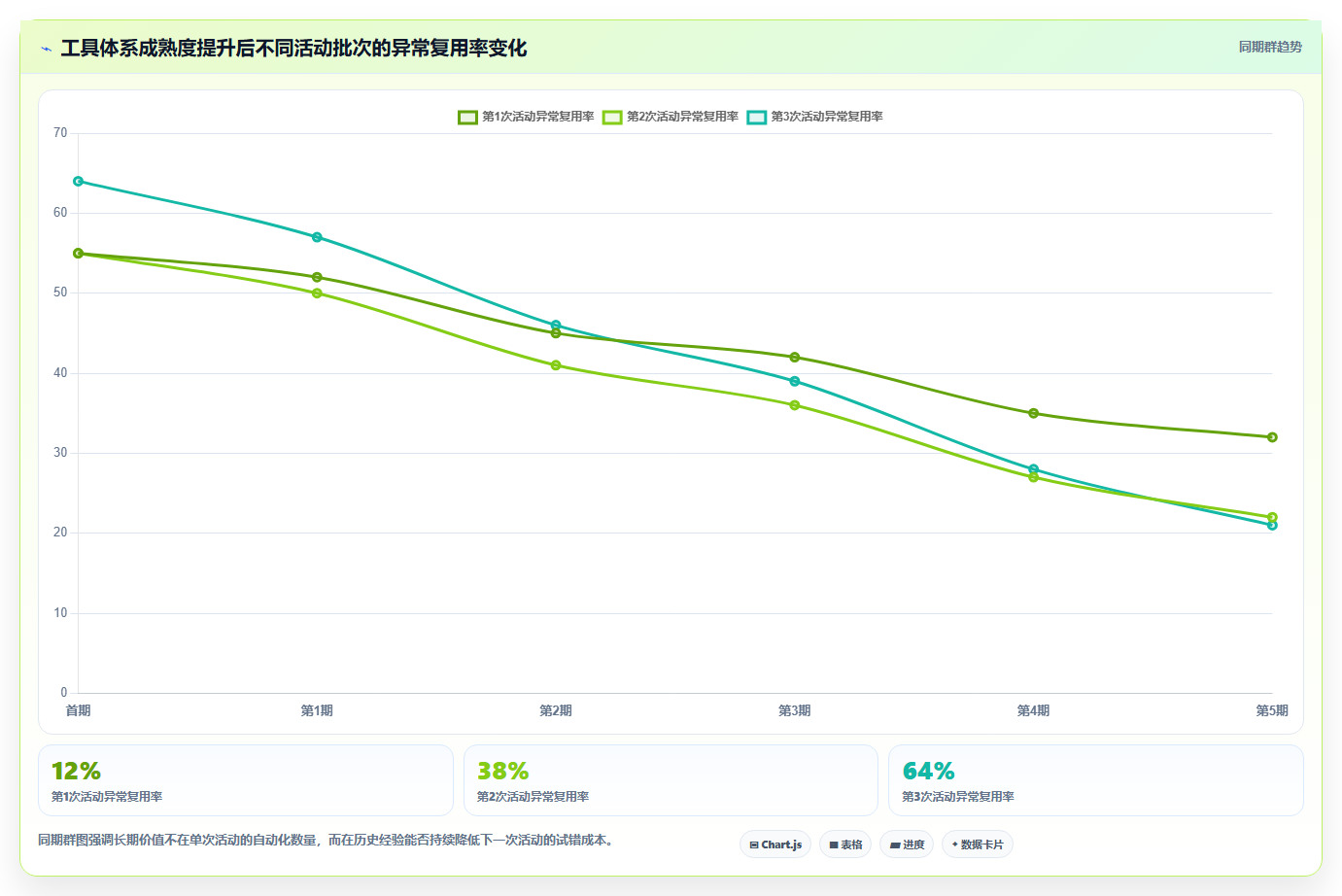Select the 38% statistic card

point(671,780)
